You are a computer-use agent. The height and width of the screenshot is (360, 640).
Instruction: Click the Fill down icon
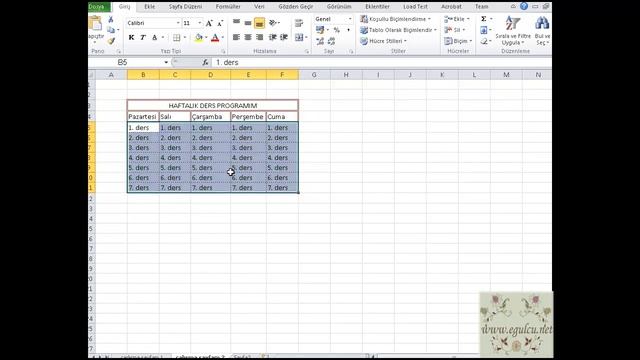(484, 30)
